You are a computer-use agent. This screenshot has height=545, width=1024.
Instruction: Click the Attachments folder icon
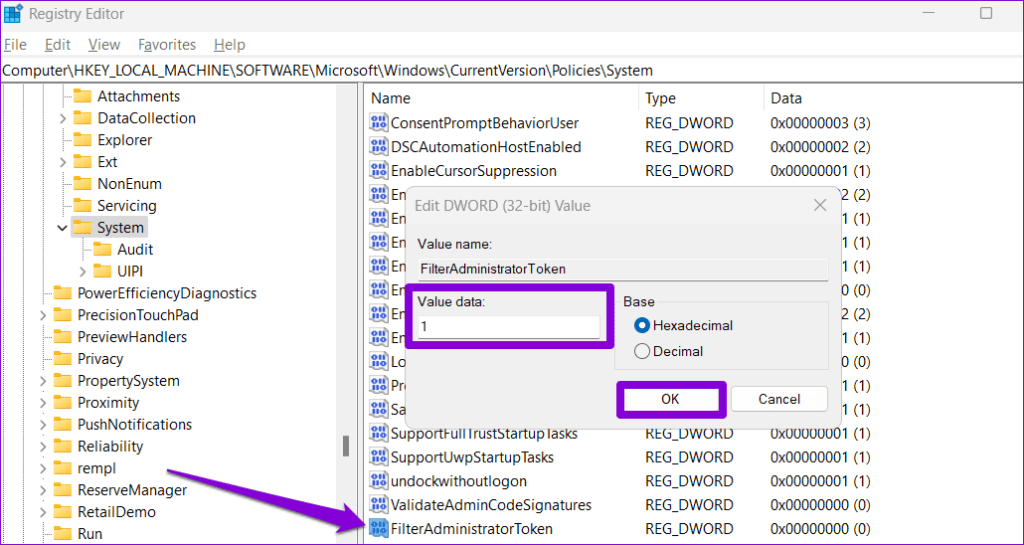coord(82,97)
